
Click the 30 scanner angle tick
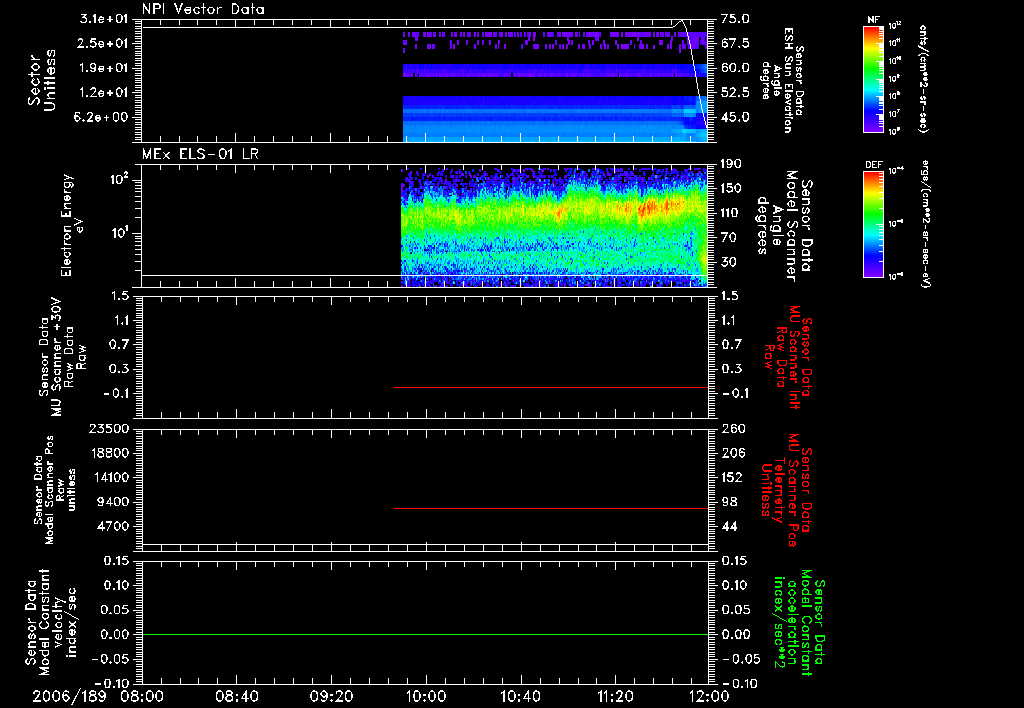[x=728, y=262]
